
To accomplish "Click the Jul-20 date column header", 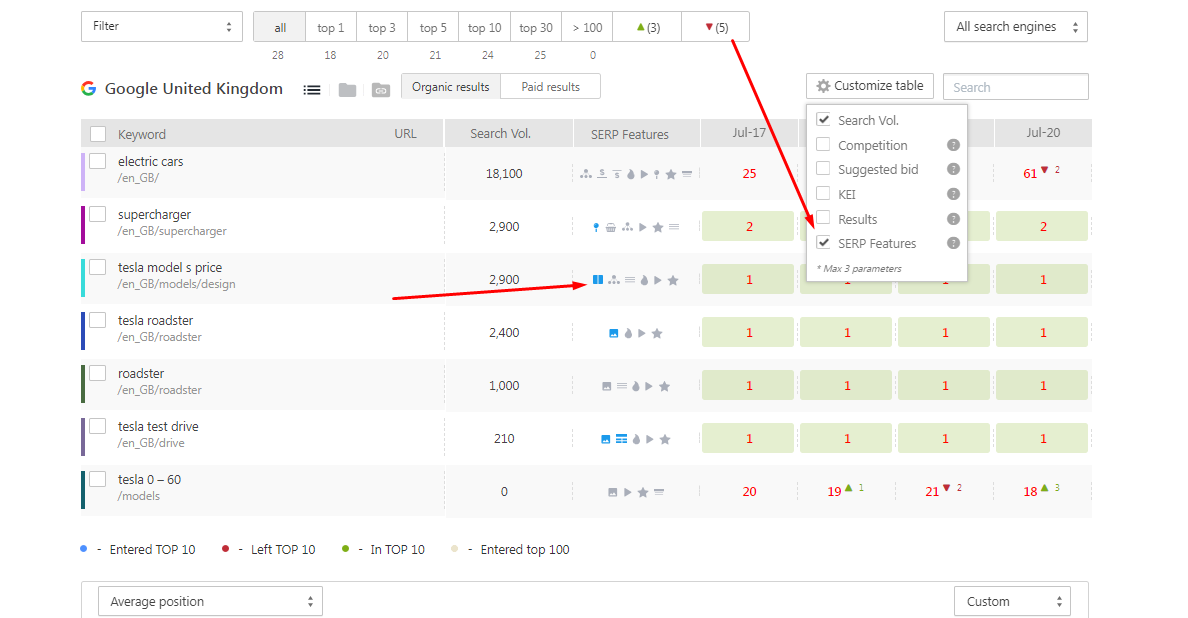I will pos(1043,133).
